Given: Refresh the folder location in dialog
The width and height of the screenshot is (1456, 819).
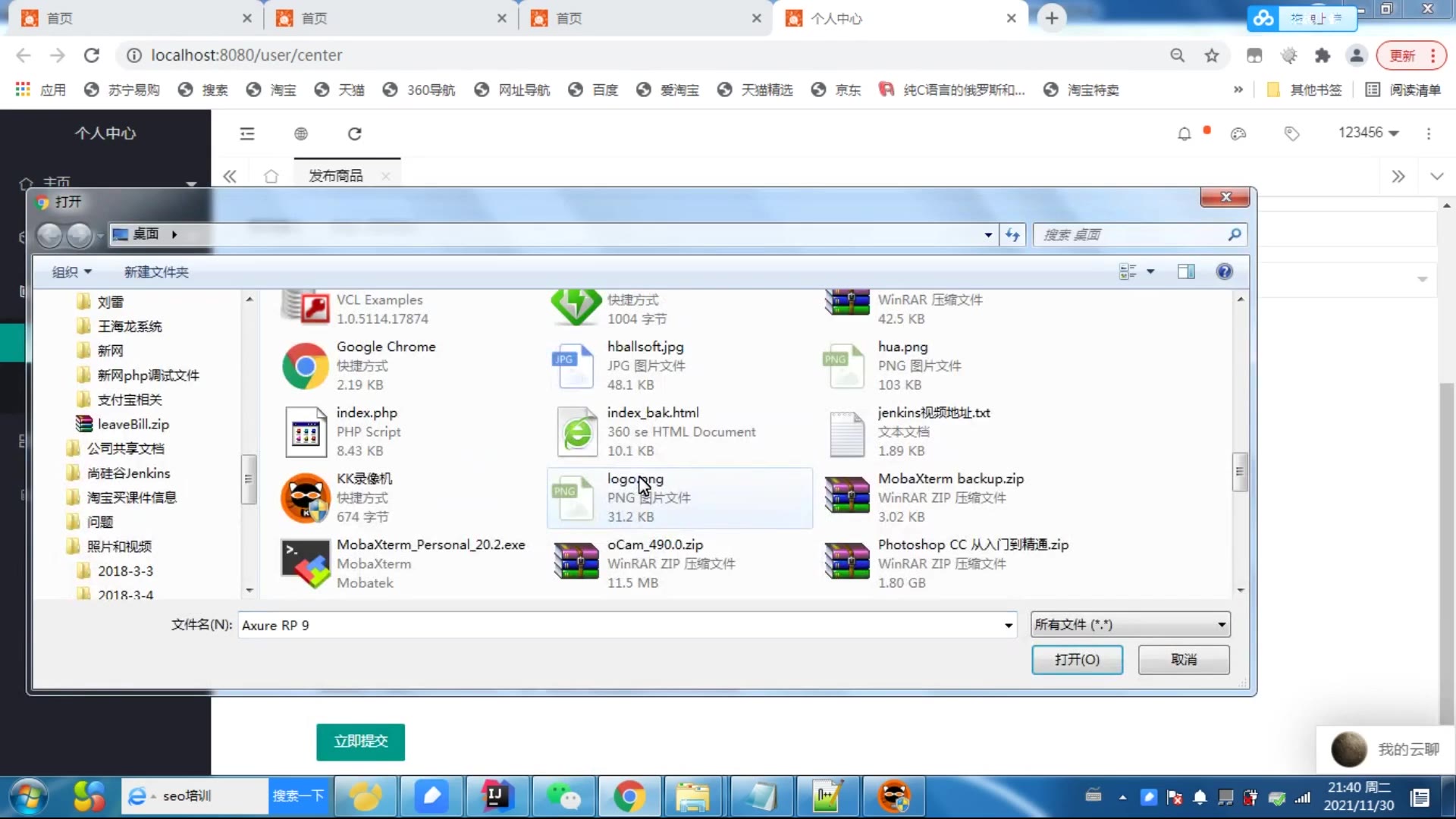Looking at the screenshot, I should (x=1012, y=235).
